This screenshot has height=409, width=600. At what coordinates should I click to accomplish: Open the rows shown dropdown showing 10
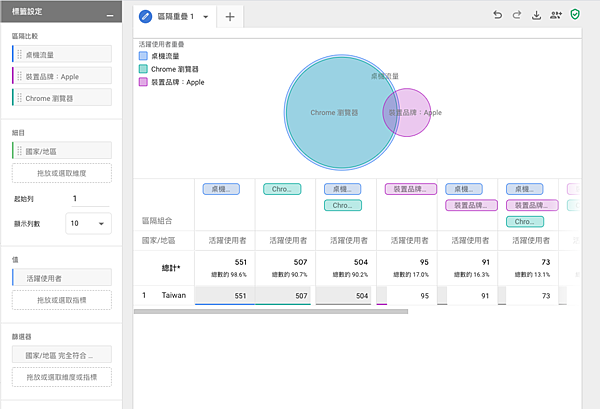pos(88,223)
